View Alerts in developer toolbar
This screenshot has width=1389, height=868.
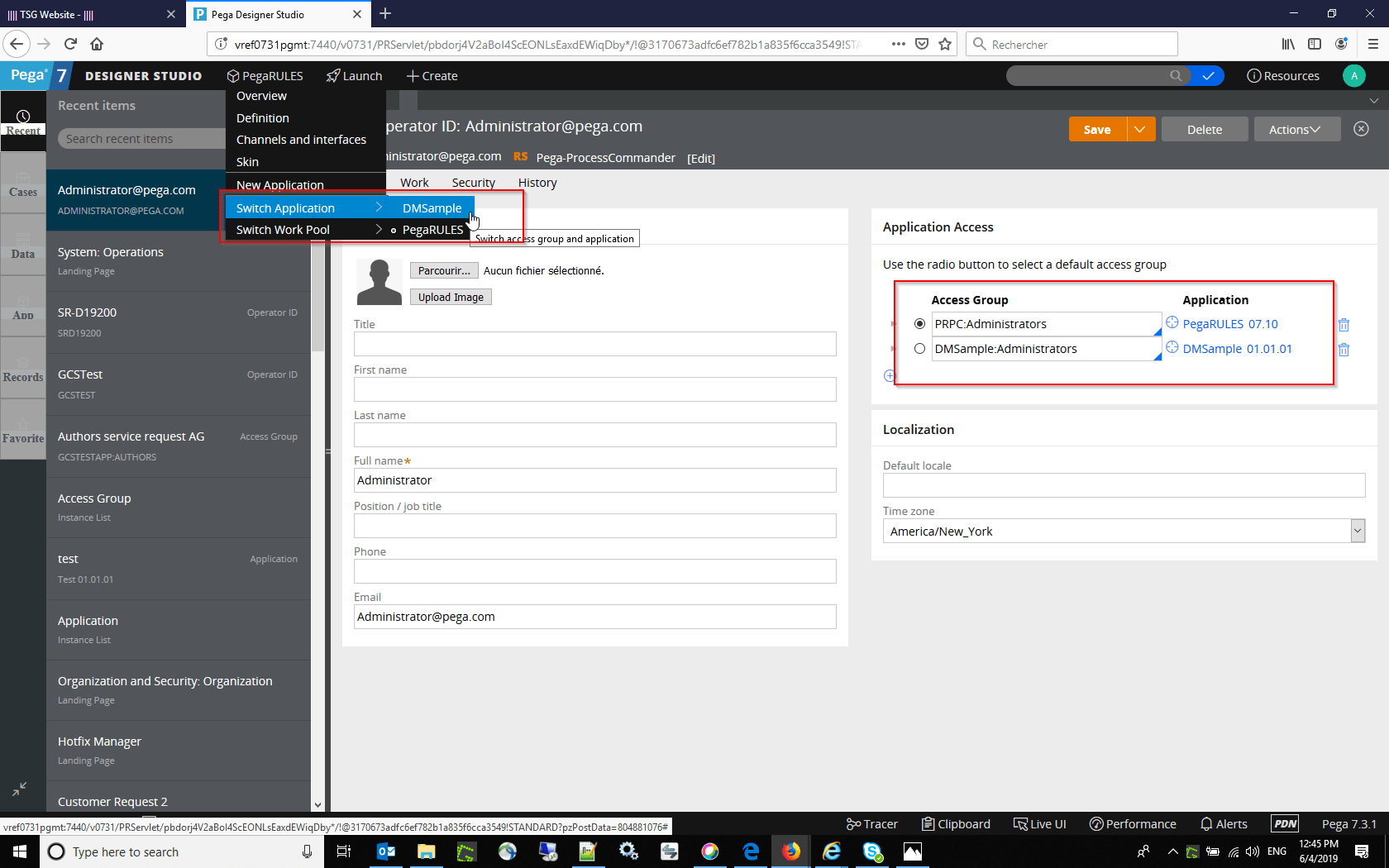pyautogui.click(x=1224, y=824)
